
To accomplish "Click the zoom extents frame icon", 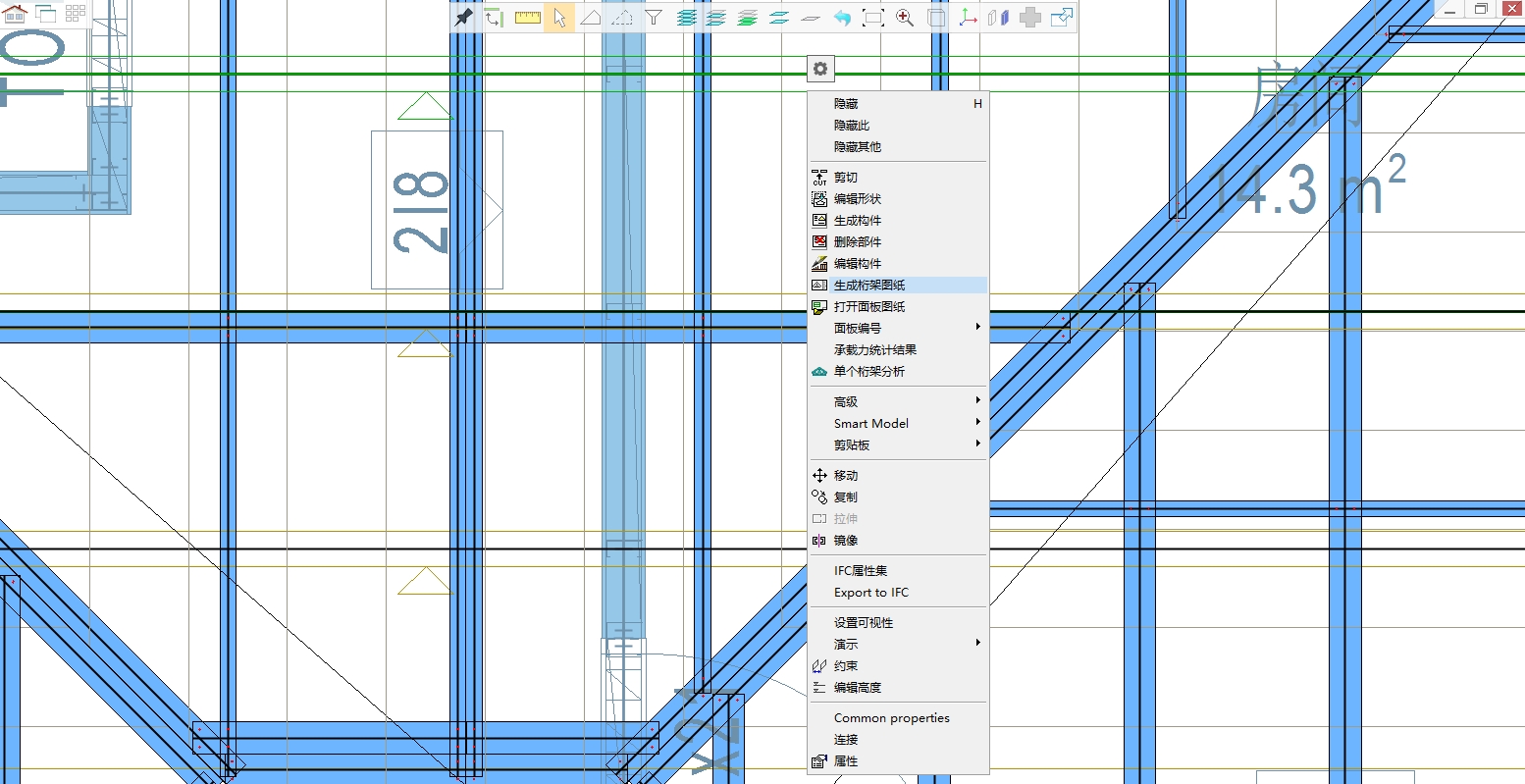I will click(873, 18).
